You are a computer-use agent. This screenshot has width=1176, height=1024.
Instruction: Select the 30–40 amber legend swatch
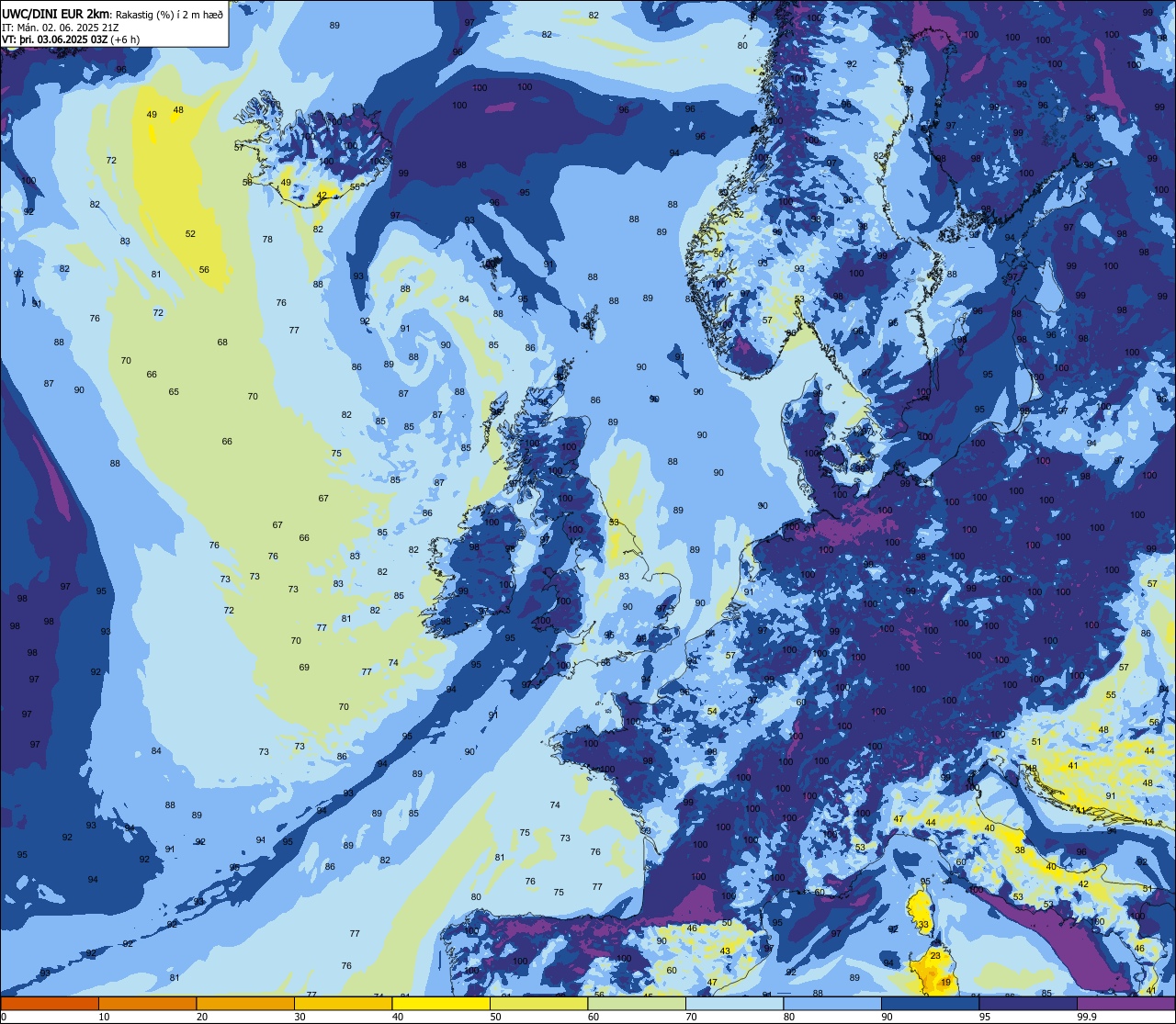pyautogui.click(x=343, y=1003)
